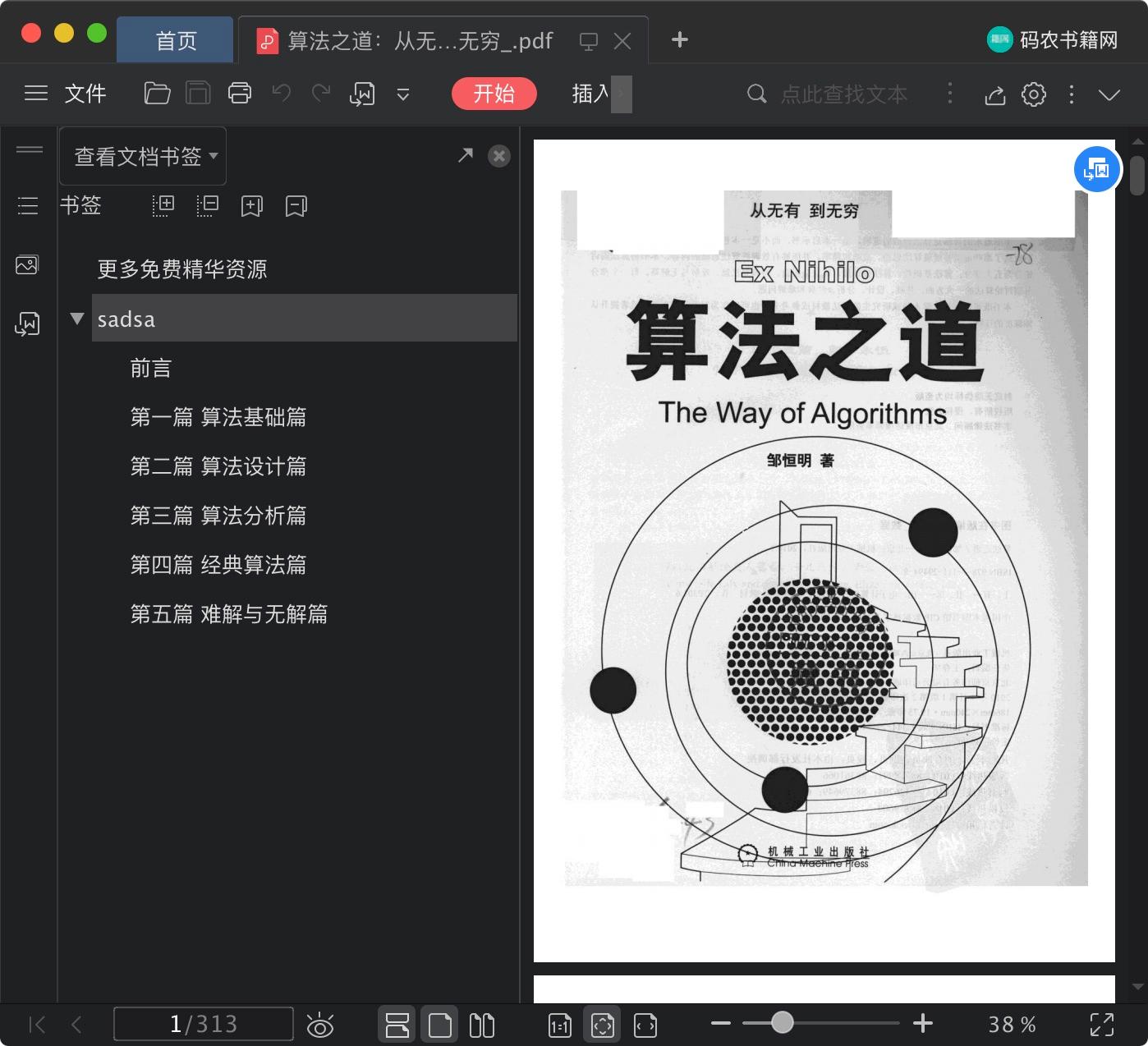The height and width of the screenshot is (1046, 1148).
Task: Select the 插入 ribbon tab
Action: [x=590, y=94]
